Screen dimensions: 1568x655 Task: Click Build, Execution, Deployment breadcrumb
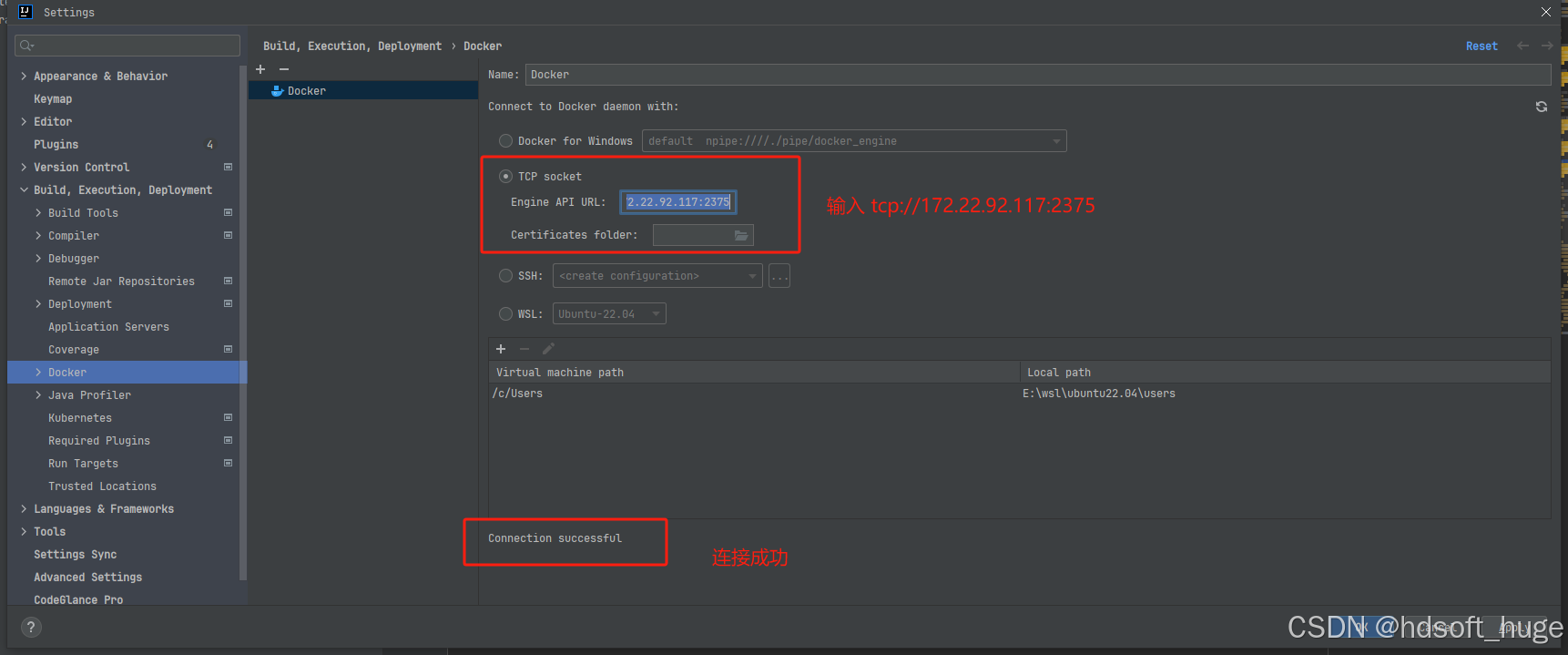[352, 46]
